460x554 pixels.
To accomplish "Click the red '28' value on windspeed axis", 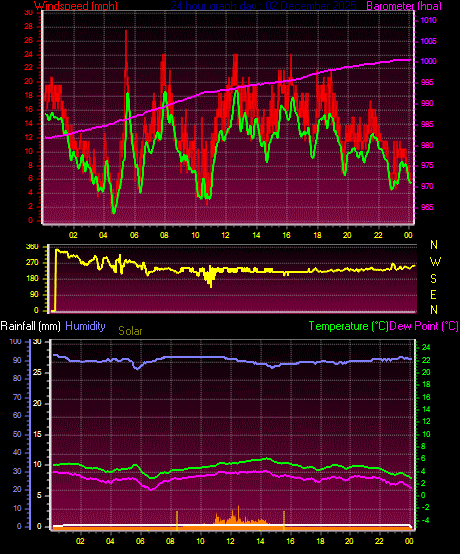I will click(28, 26).
